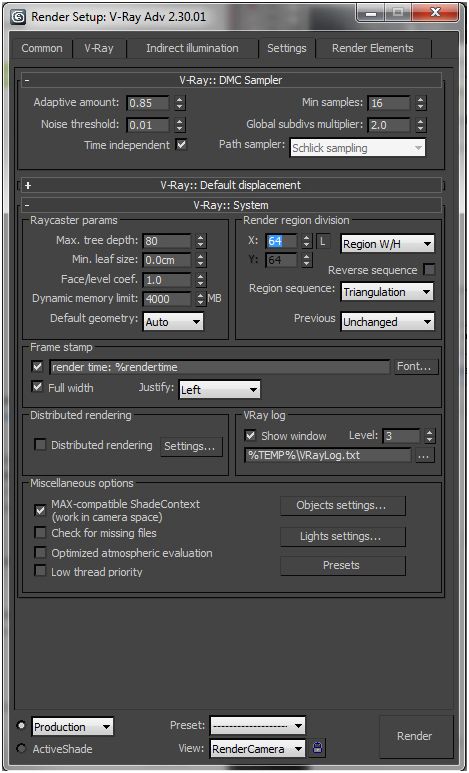Screen dimensions: 469x773
Task: Click the Dynamic memory limit field
Action: (167, 299)
